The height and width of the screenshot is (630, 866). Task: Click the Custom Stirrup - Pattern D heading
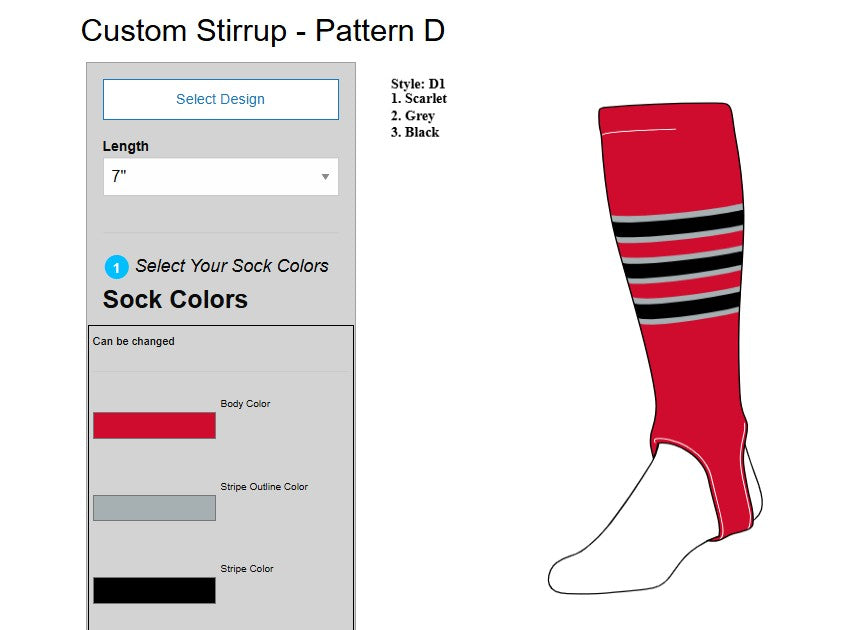tap(263, 31)
